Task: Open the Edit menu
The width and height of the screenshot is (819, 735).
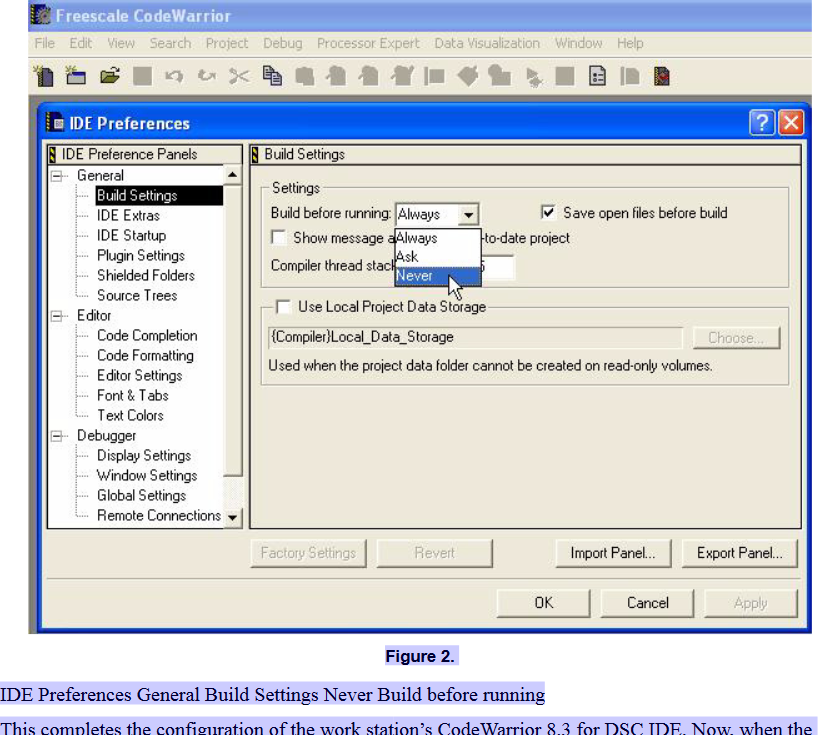Action: pyautogui.click(x=80, y=43)
